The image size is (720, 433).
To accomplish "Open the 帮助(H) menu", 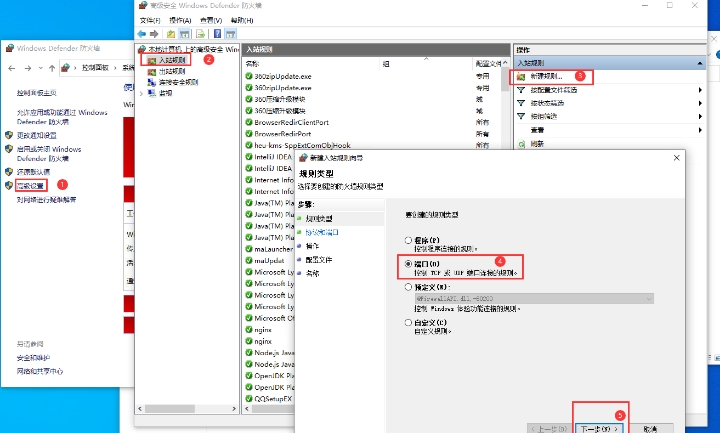I will tap(242, 20).
